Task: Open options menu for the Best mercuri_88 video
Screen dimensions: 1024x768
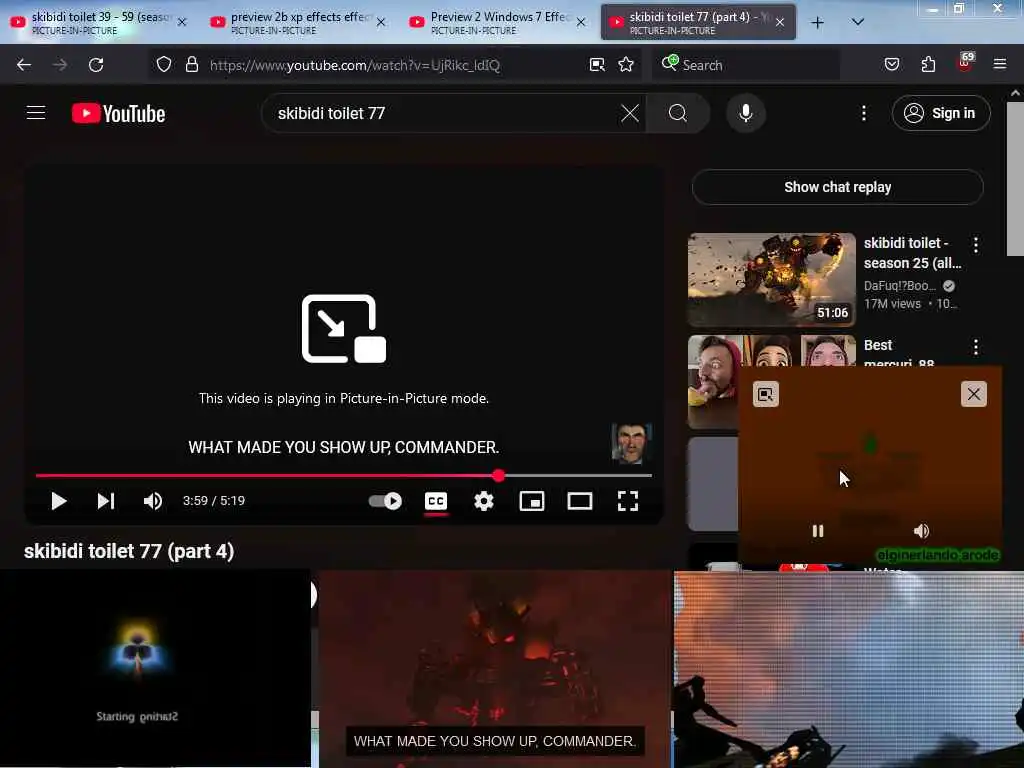Action: pyautogui.click(x=976, y=347)
